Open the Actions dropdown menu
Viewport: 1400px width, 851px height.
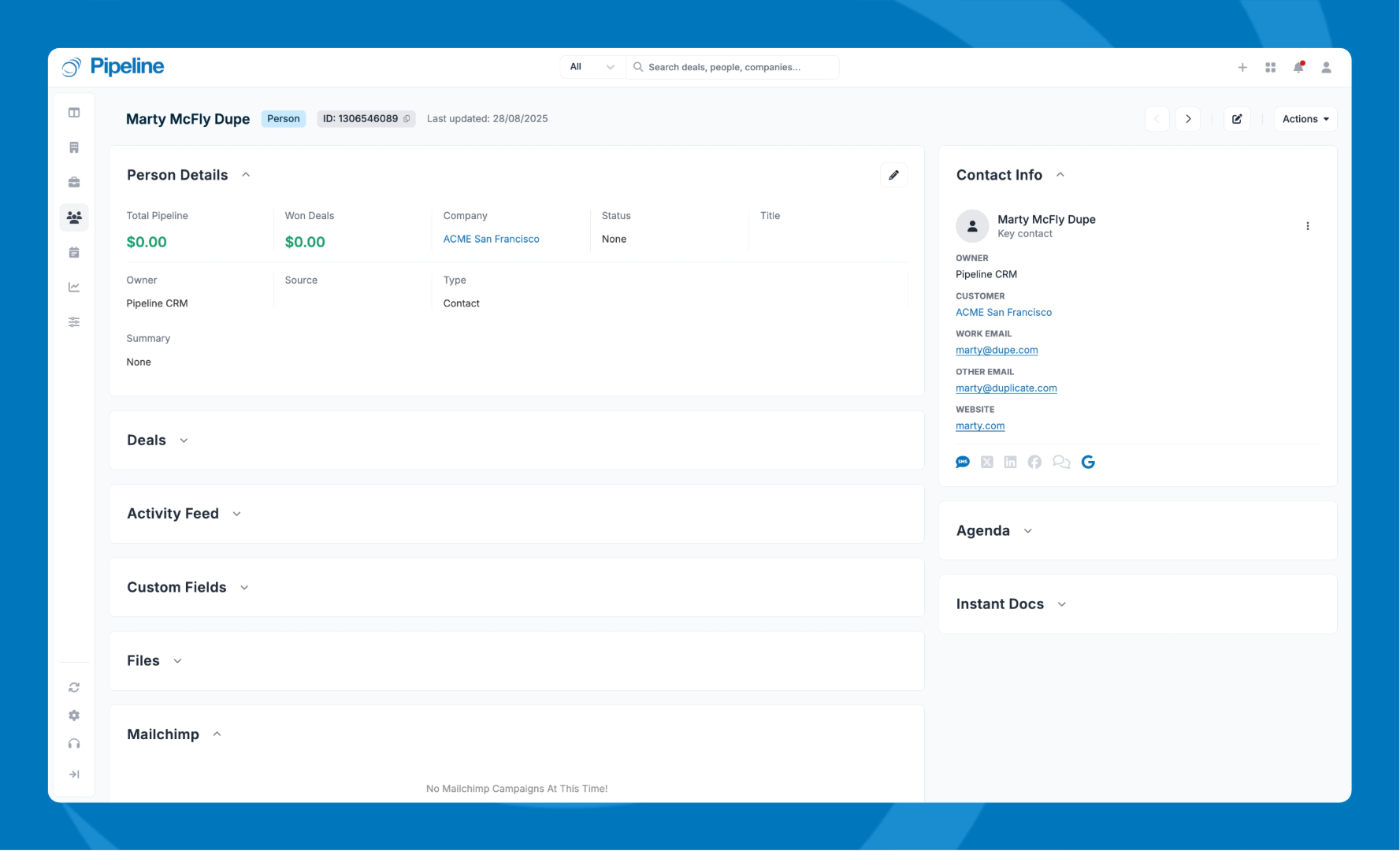click(1305, 119)
